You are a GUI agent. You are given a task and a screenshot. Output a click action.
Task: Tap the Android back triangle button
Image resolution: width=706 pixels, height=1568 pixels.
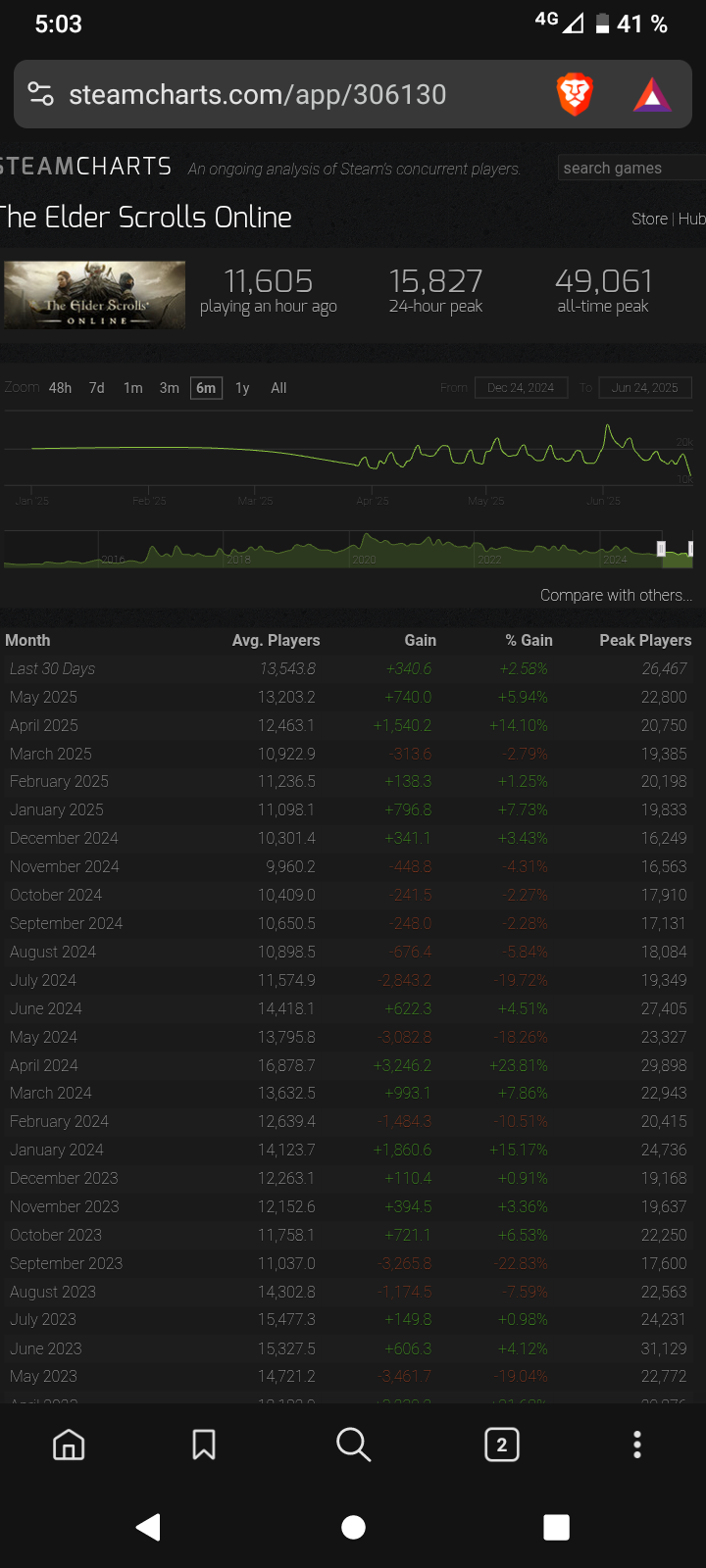(148, 1527)
